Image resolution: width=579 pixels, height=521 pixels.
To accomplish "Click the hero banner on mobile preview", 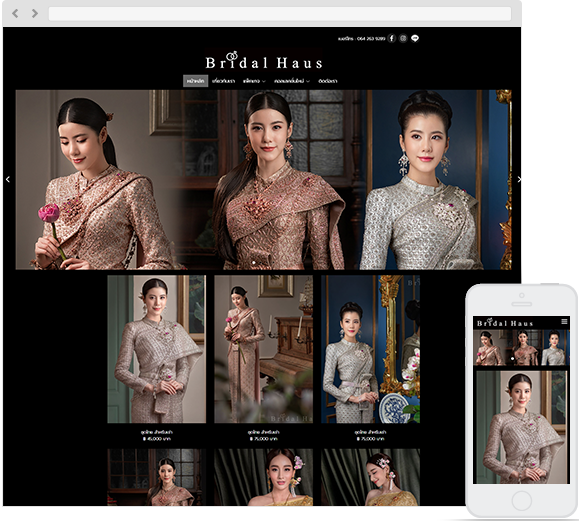I will (x=521, y=347).
